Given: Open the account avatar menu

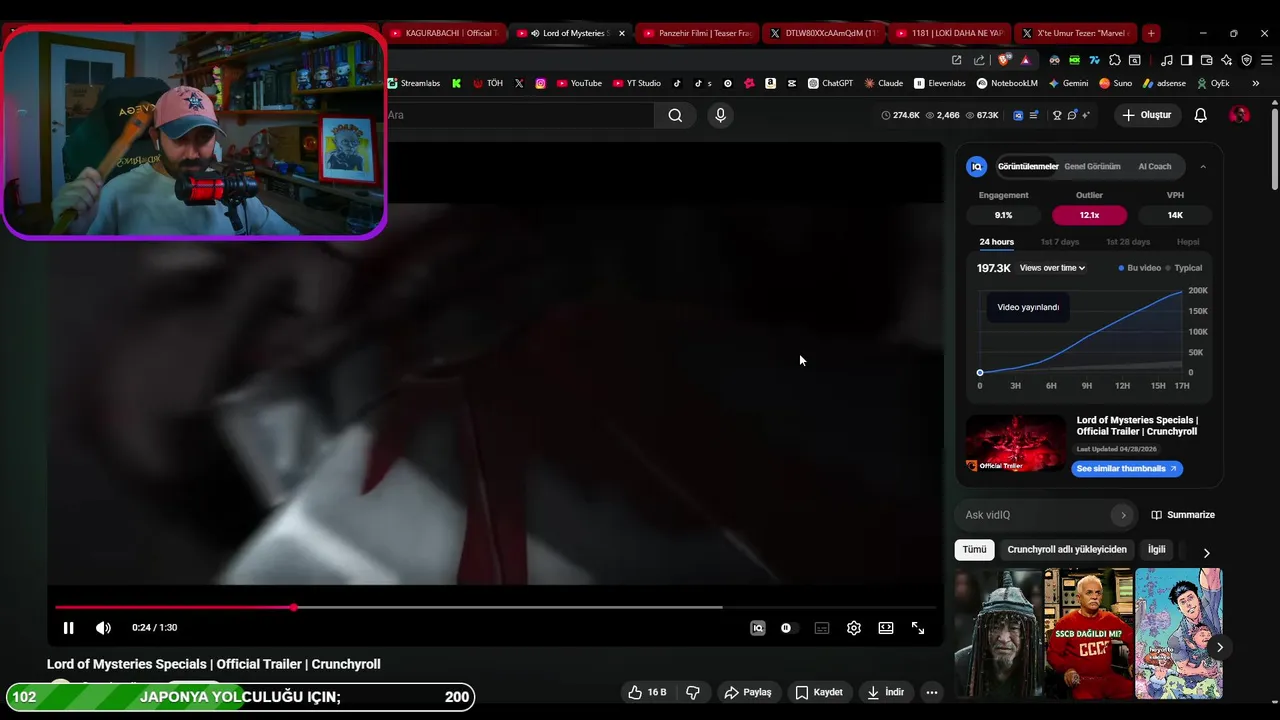Looking at the screenshot, I should pos(1239,115).
